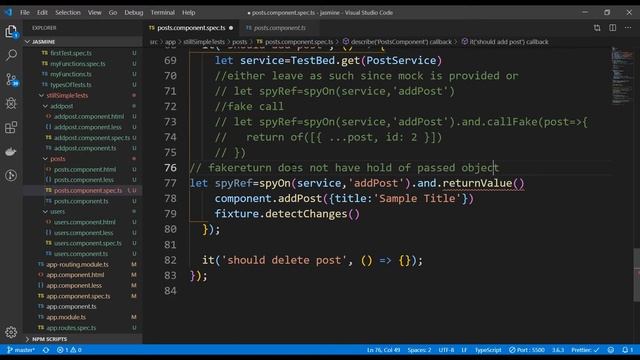Click describe('PostsComponent') callback breadcrumb
Viewport: 640px width, 360px height.
click(401, 42)
